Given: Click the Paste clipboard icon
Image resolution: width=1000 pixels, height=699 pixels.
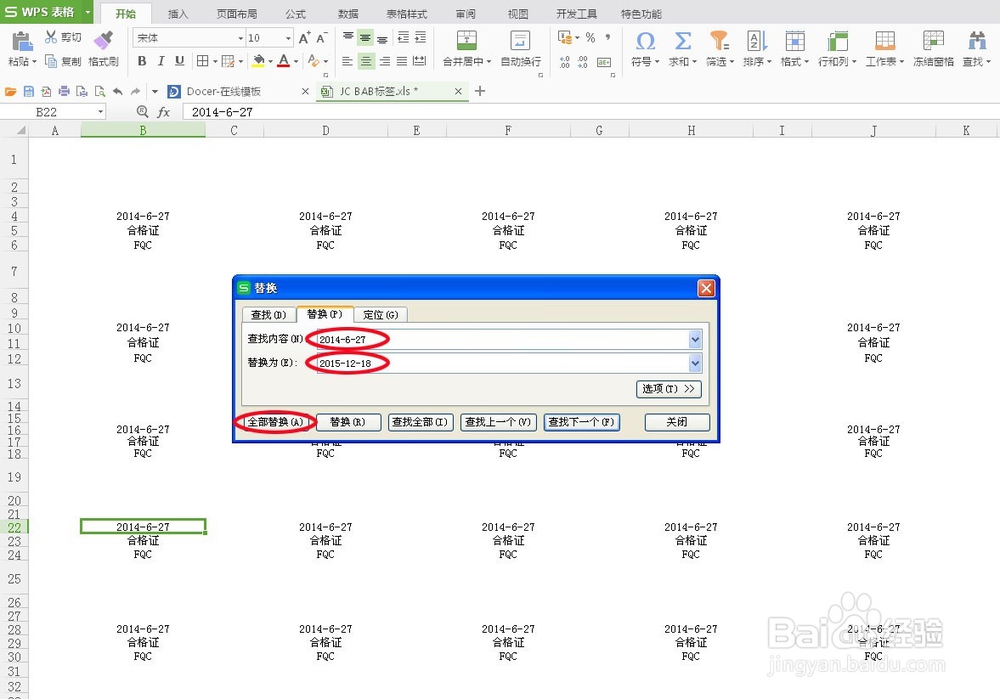Looking at the screenshot, I should tap(22, 41).
